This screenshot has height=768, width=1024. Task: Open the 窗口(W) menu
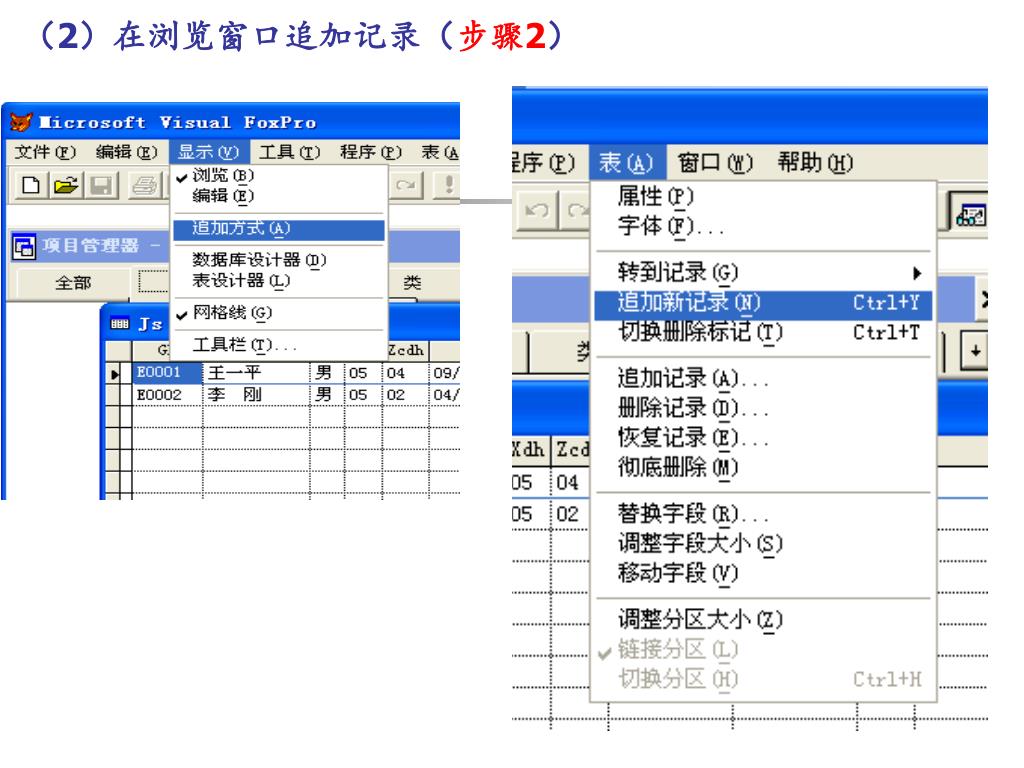(x=715, y=163)
